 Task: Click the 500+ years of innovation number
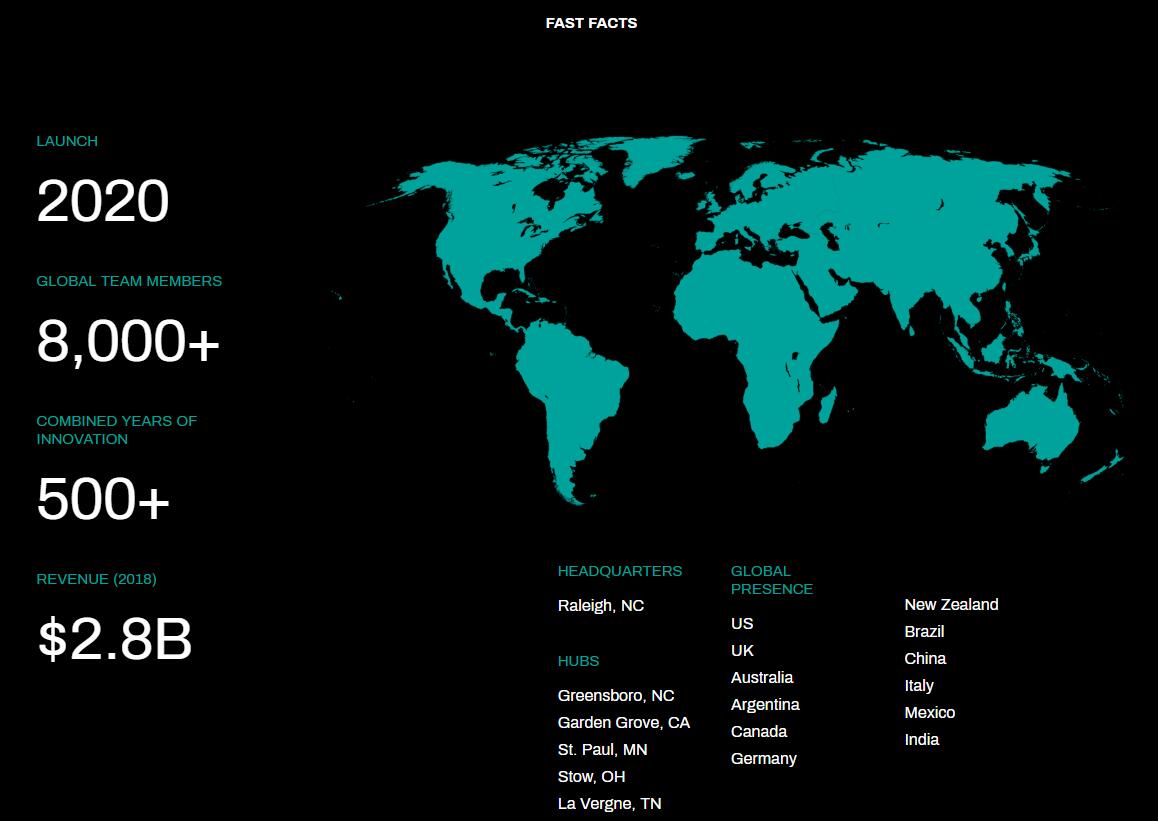(x=103, y=499)
